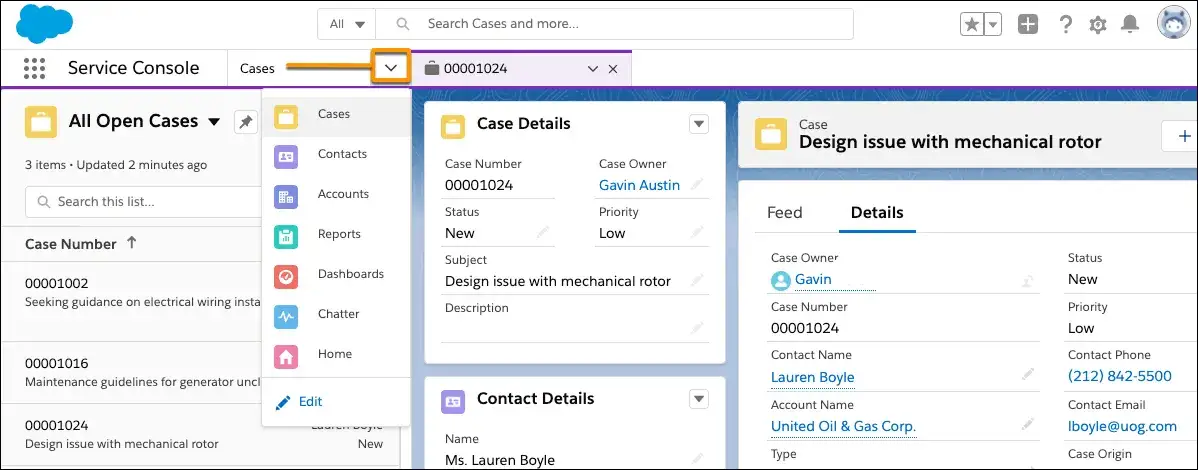Switch to the Feed tab
This screenshot has width=1198, height=470.
click(784, 212)
